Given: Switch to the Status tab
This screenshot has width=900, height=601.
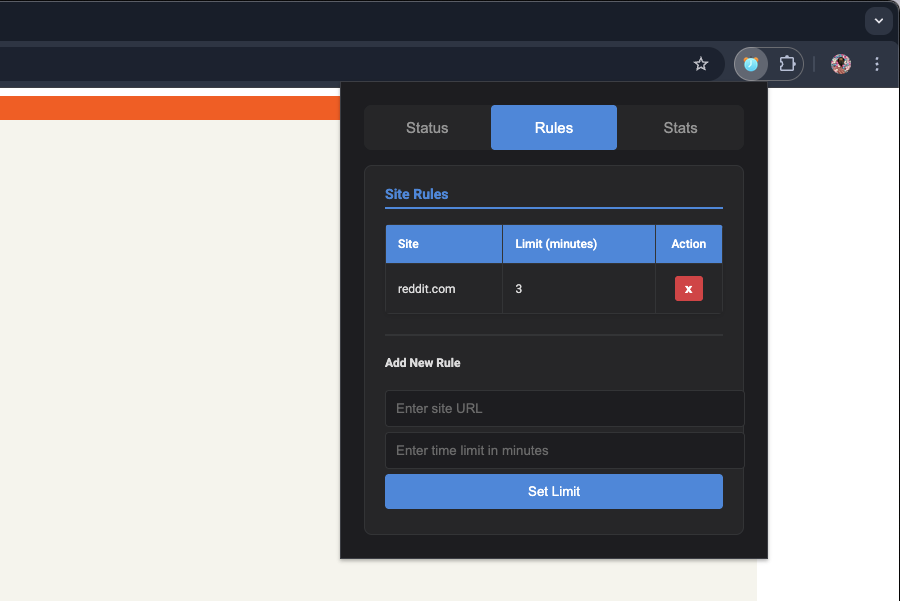Looking at the screenshot, I should [427, 128].
